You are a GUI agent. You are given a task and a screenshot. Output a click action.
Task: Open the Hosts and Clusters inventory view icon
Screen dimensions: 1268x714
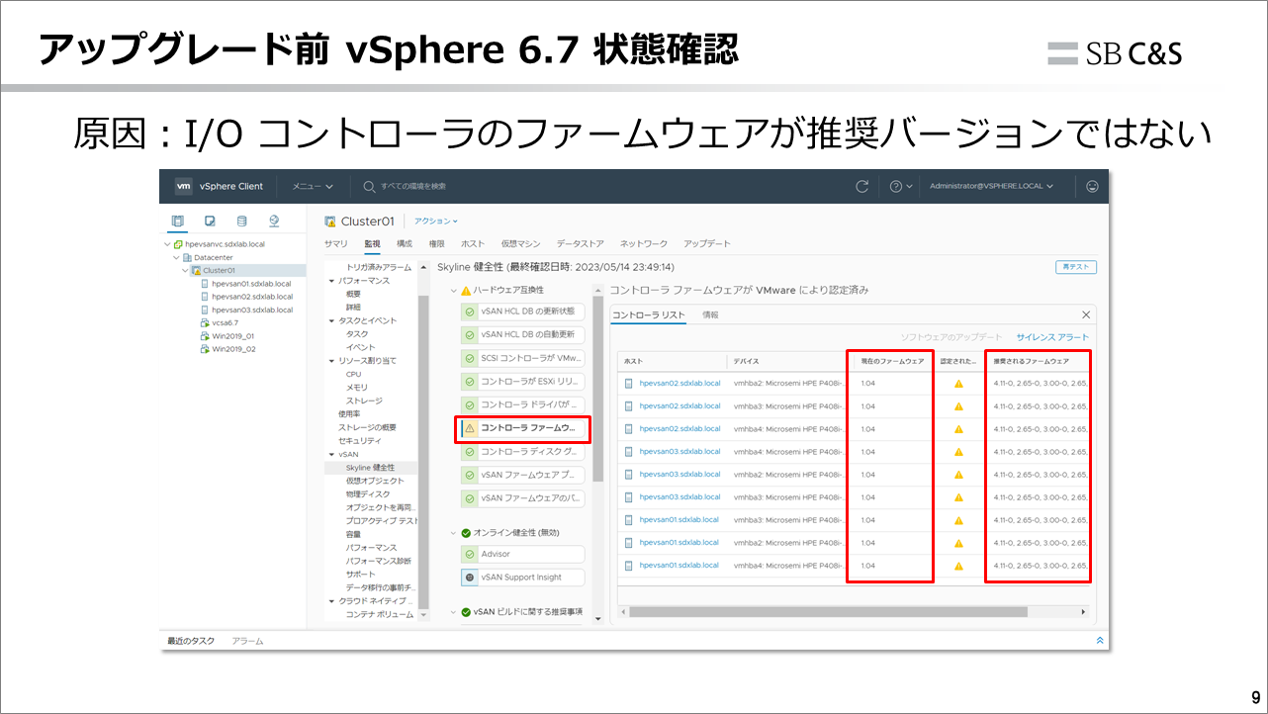click(178, 221)
